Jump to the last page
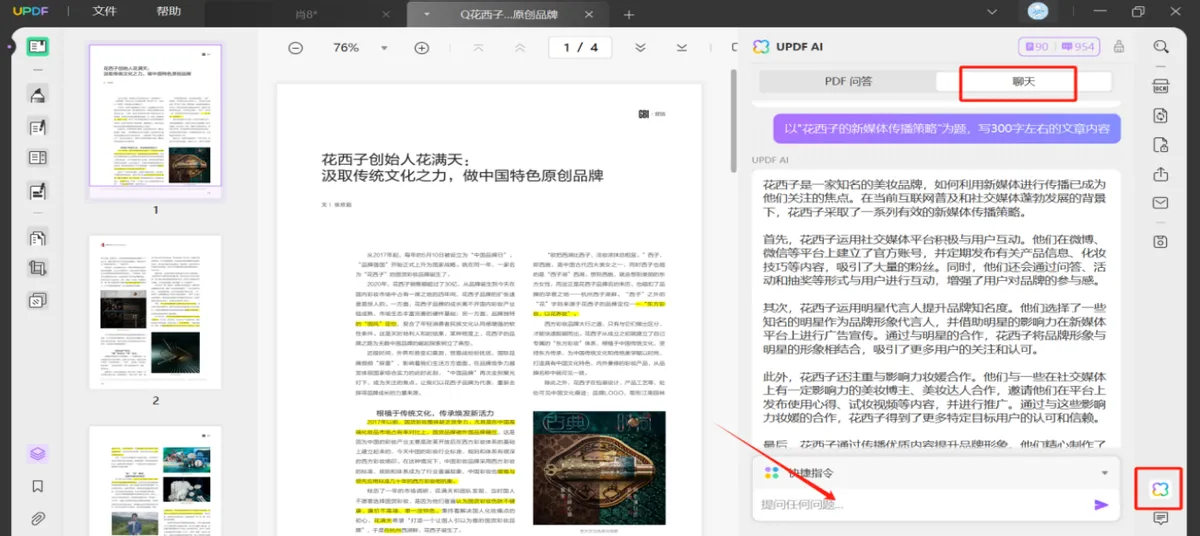The width and height of the screenshot is (1200, 536). pos(682,47)
